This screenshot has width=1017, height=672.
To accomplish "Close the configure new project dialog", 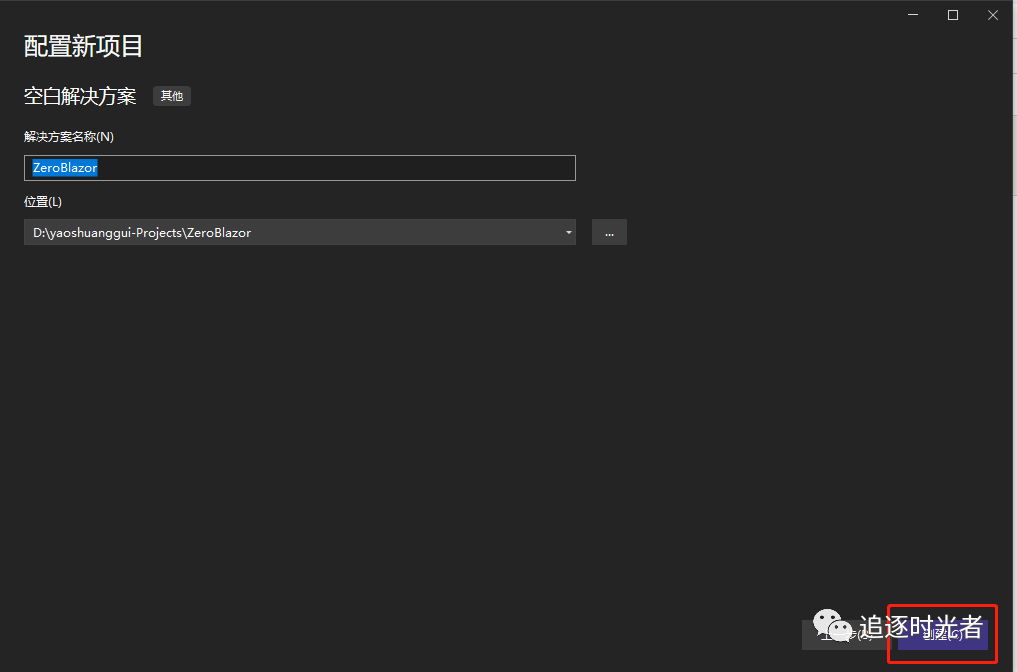I will point(992,15).
